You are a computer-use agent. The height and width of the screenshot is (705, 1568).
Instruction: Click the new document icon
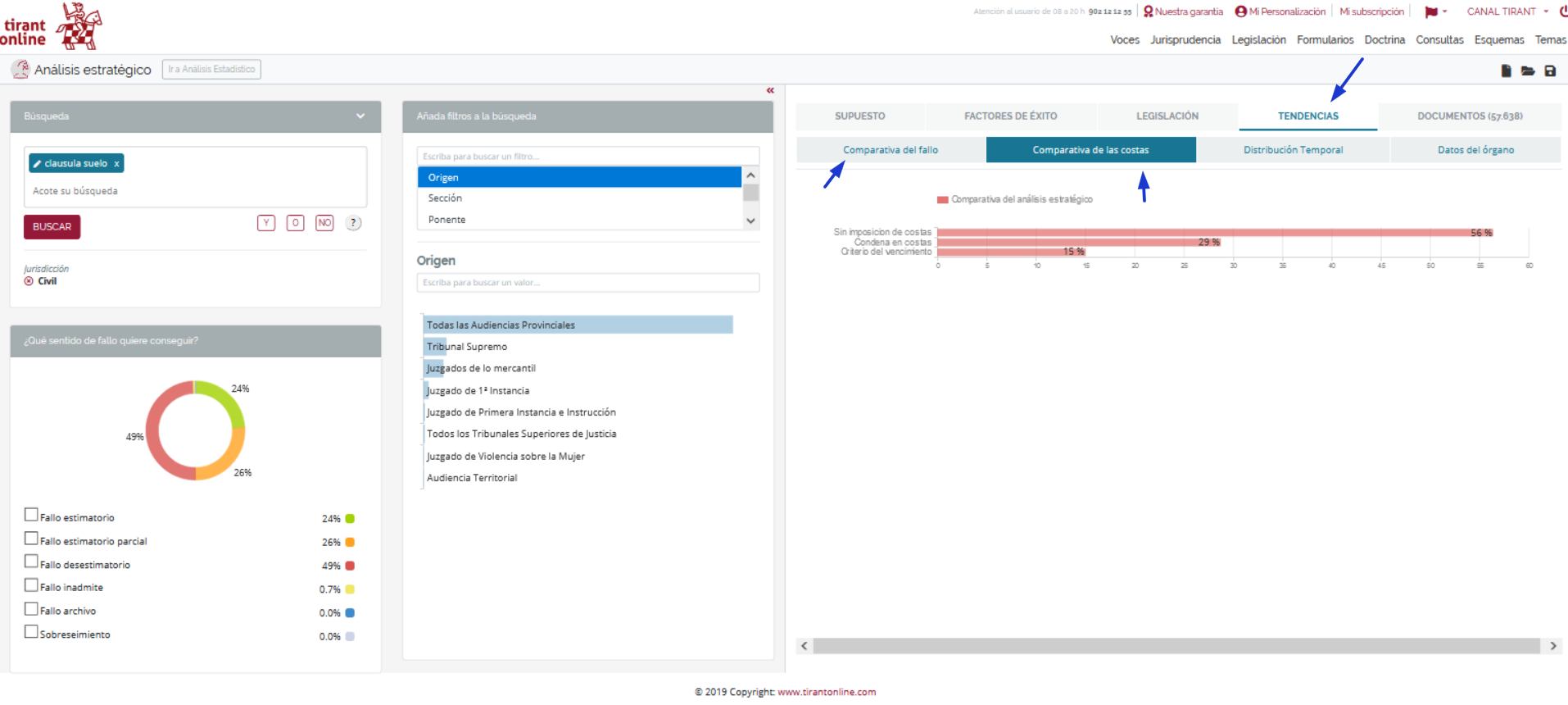pos(1506,71)
